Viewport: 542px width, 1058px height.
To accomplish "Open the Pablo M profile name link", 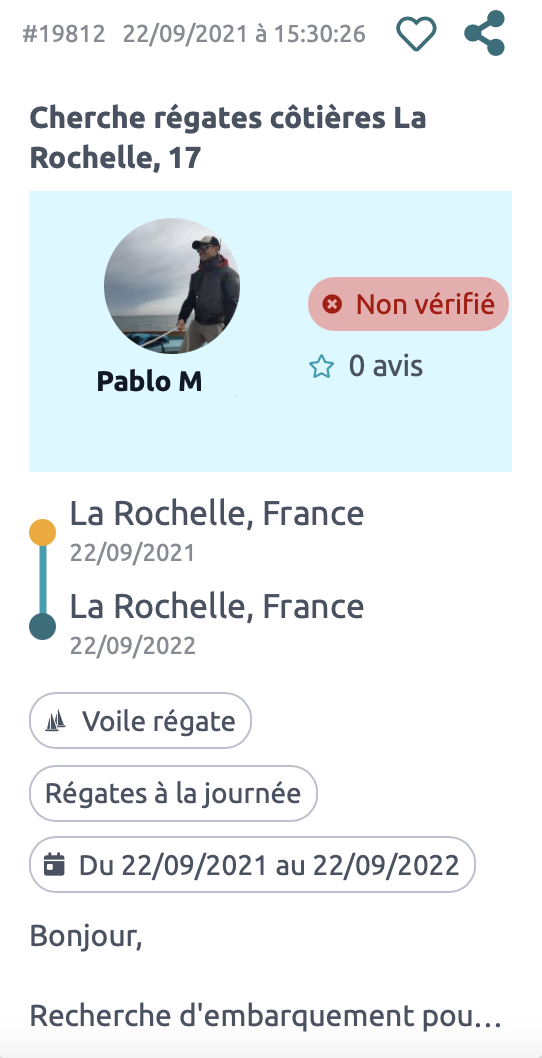I will click(149, 381).
